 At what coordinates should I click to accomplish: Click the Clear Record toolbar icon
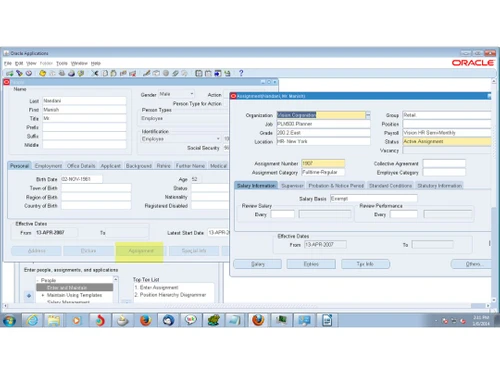pyautogui.click(x=123, y=73)
